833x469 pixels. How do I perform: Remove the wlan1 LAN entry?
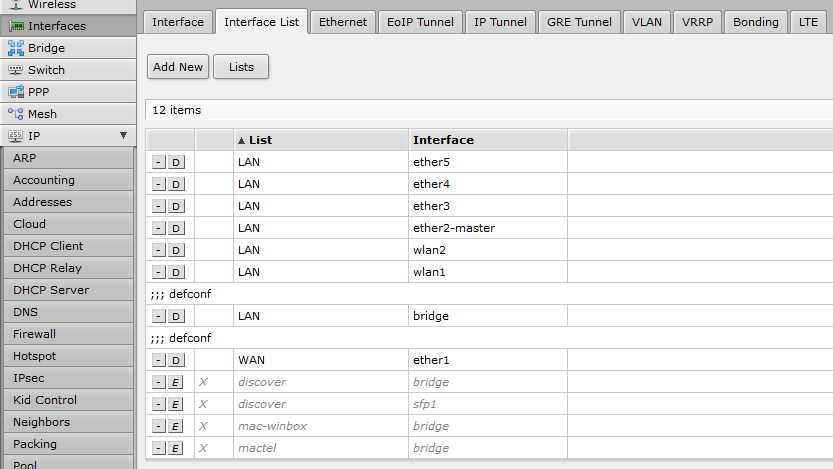[158, 272]
